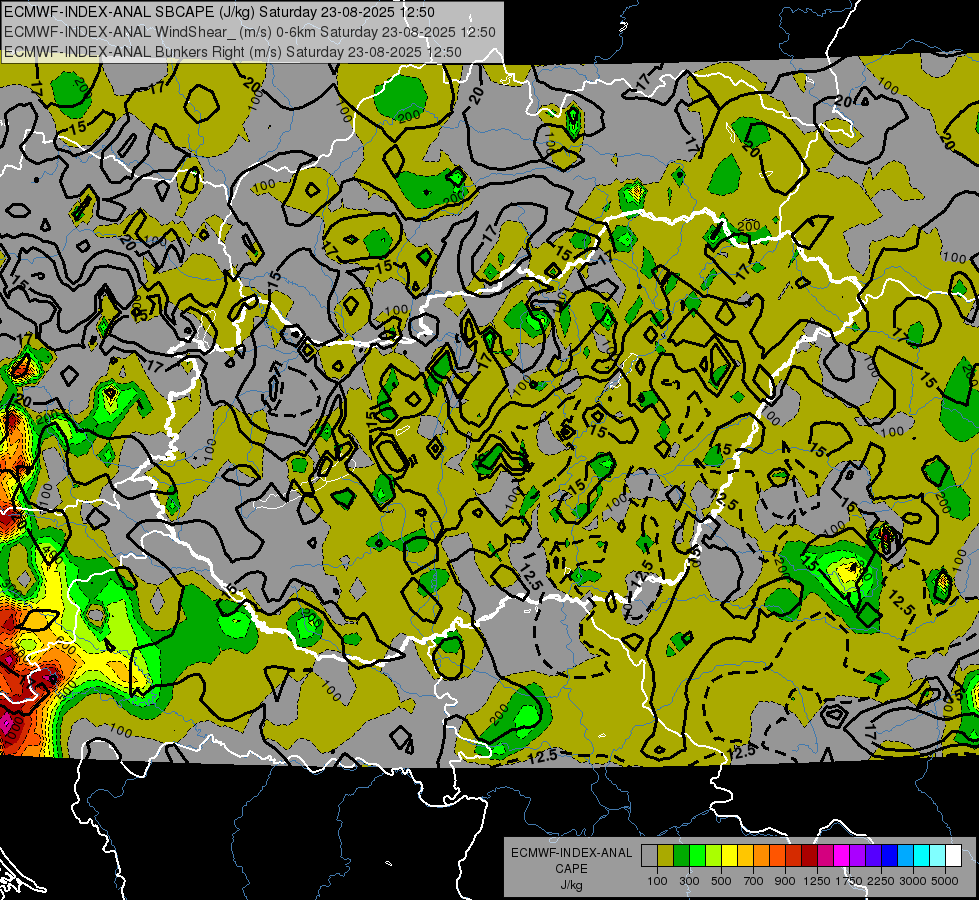Click the 5000 legend scale label
Viewport: 979px width, 900px height.
tap(945, 881)
